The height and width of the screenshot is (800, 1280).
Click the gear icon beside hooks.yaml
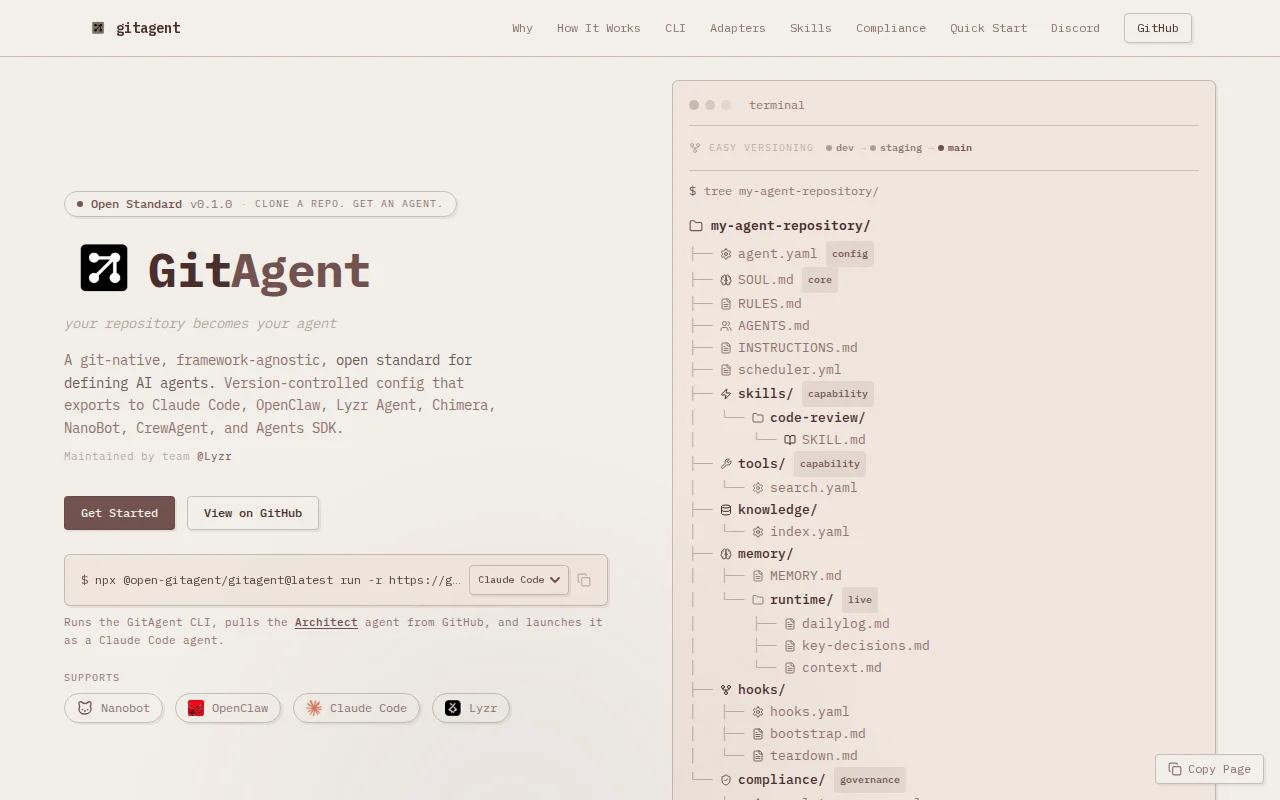758,712
